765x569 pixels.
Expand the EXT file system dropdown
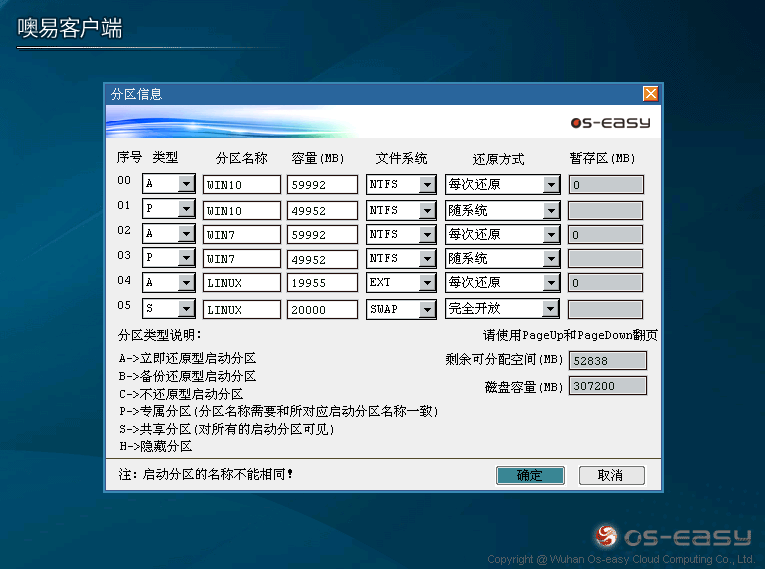[427, 283]
